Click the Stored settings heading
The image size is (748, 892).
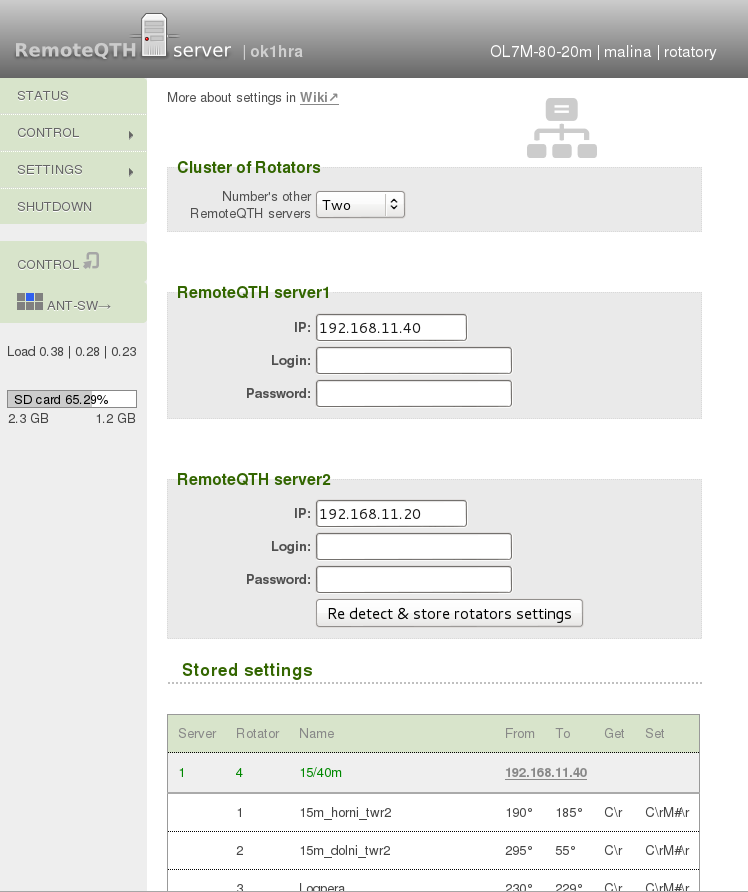[247, 670]
